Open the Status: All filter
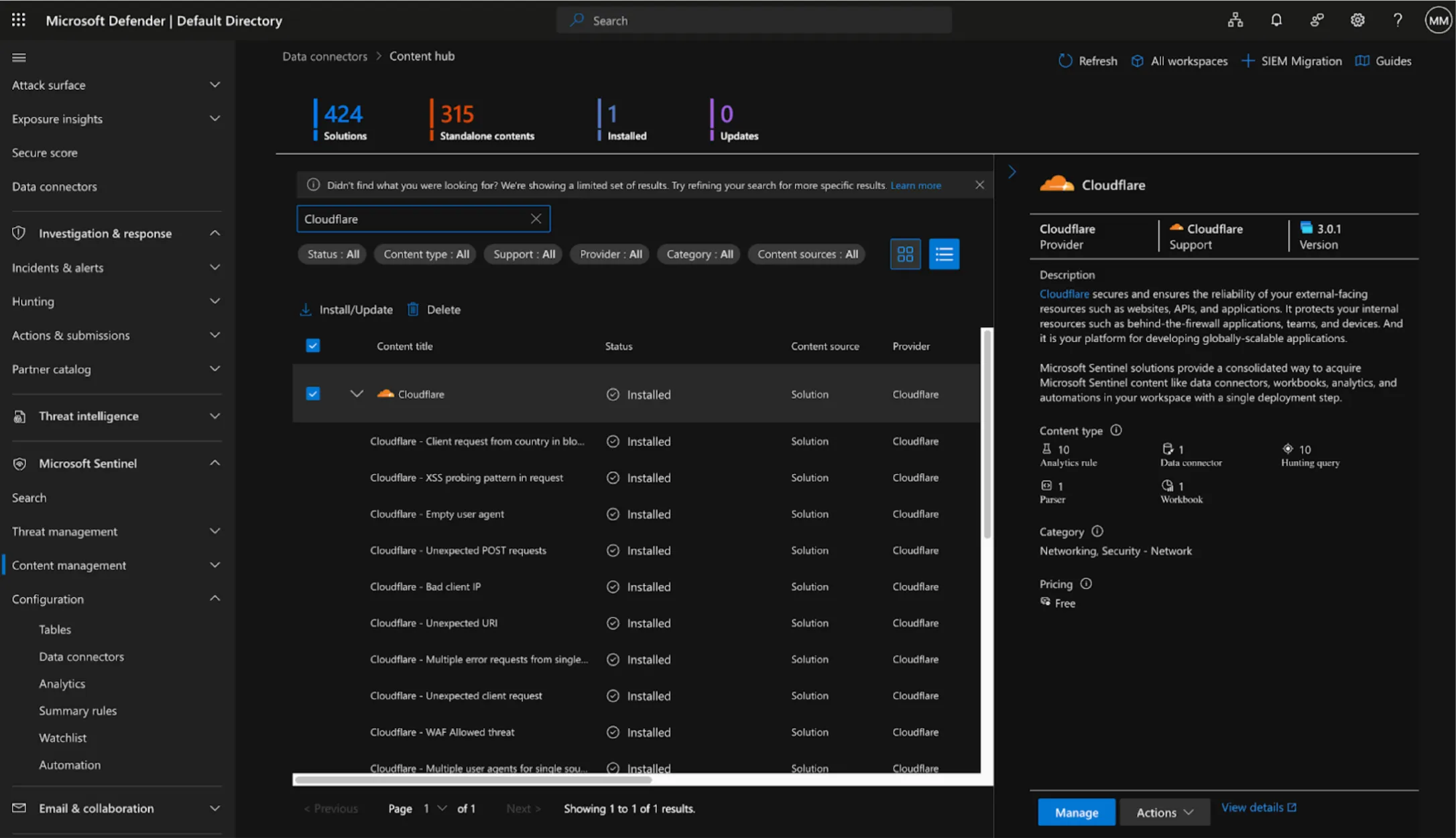 tap(332, 253)
